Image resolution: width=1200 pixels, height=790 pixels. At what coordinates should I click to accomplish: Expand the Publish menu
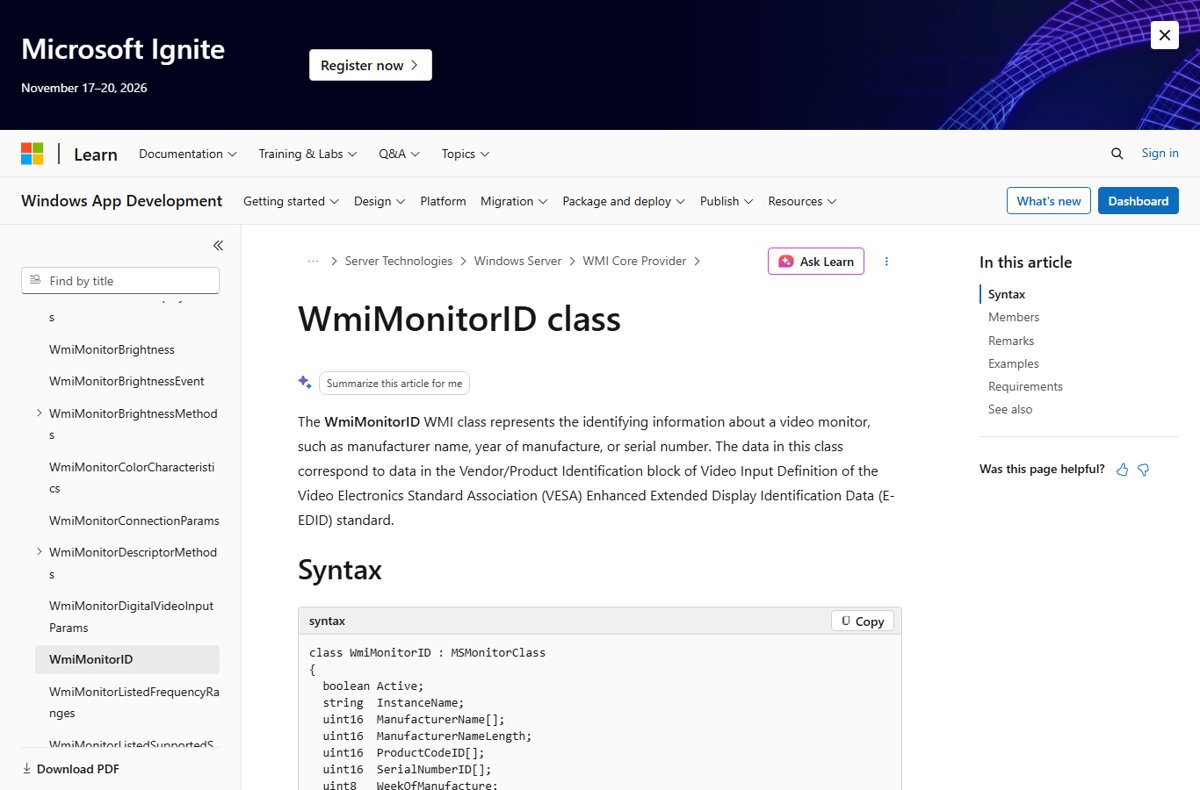pos(727,201)
